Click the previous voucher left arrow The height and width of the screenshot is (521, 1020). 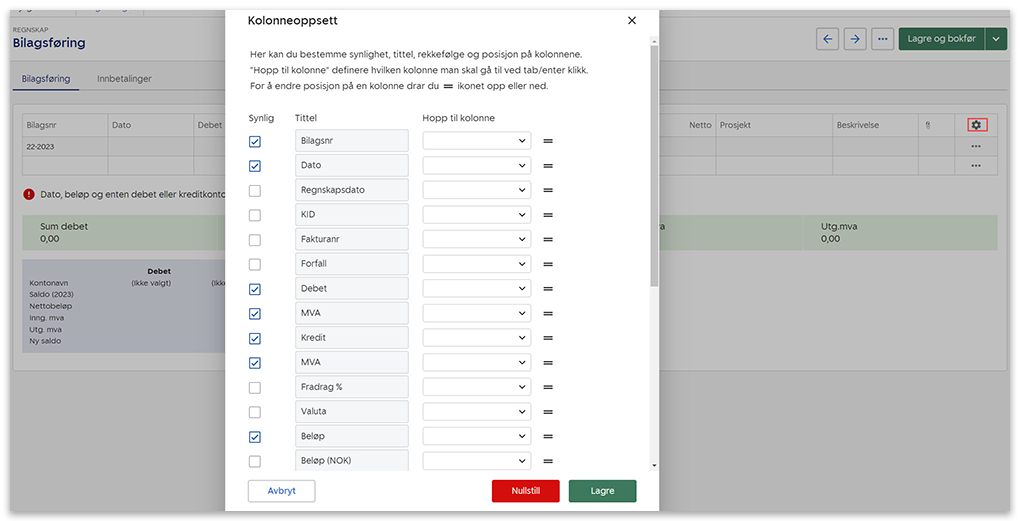point(827,39)
